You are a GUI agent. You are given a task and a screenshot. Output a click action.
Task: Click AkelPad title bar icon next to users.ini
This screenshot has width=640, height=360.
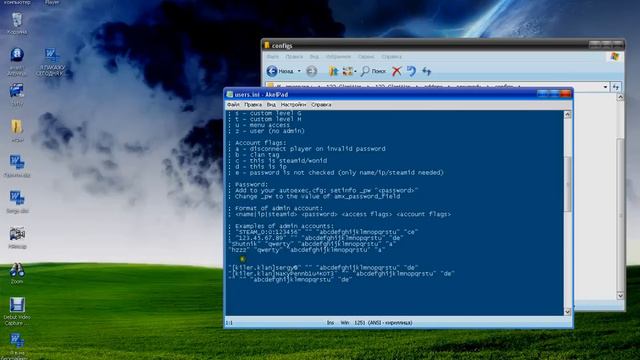click(x=230, y=94)
